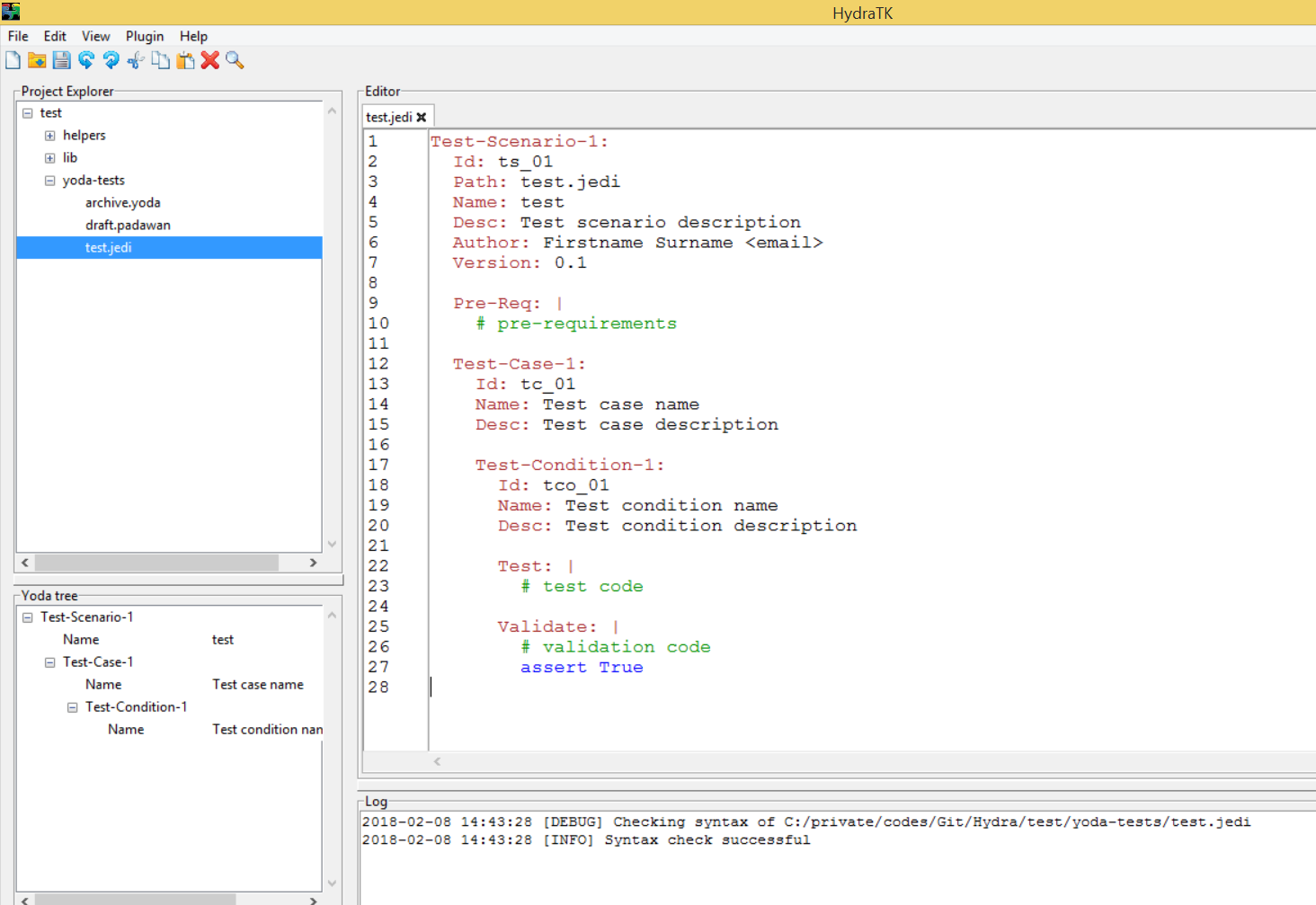Click Project Explorer scroll up arrow
This screenshot has width=1316, height=905.
pyautogui.click(x=332, y=111)
